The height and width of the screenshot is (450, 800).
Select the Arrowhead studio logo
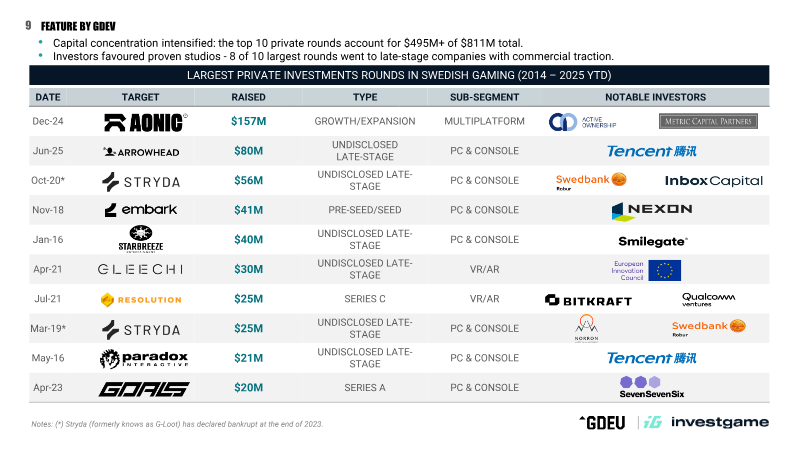pos(141,152)
